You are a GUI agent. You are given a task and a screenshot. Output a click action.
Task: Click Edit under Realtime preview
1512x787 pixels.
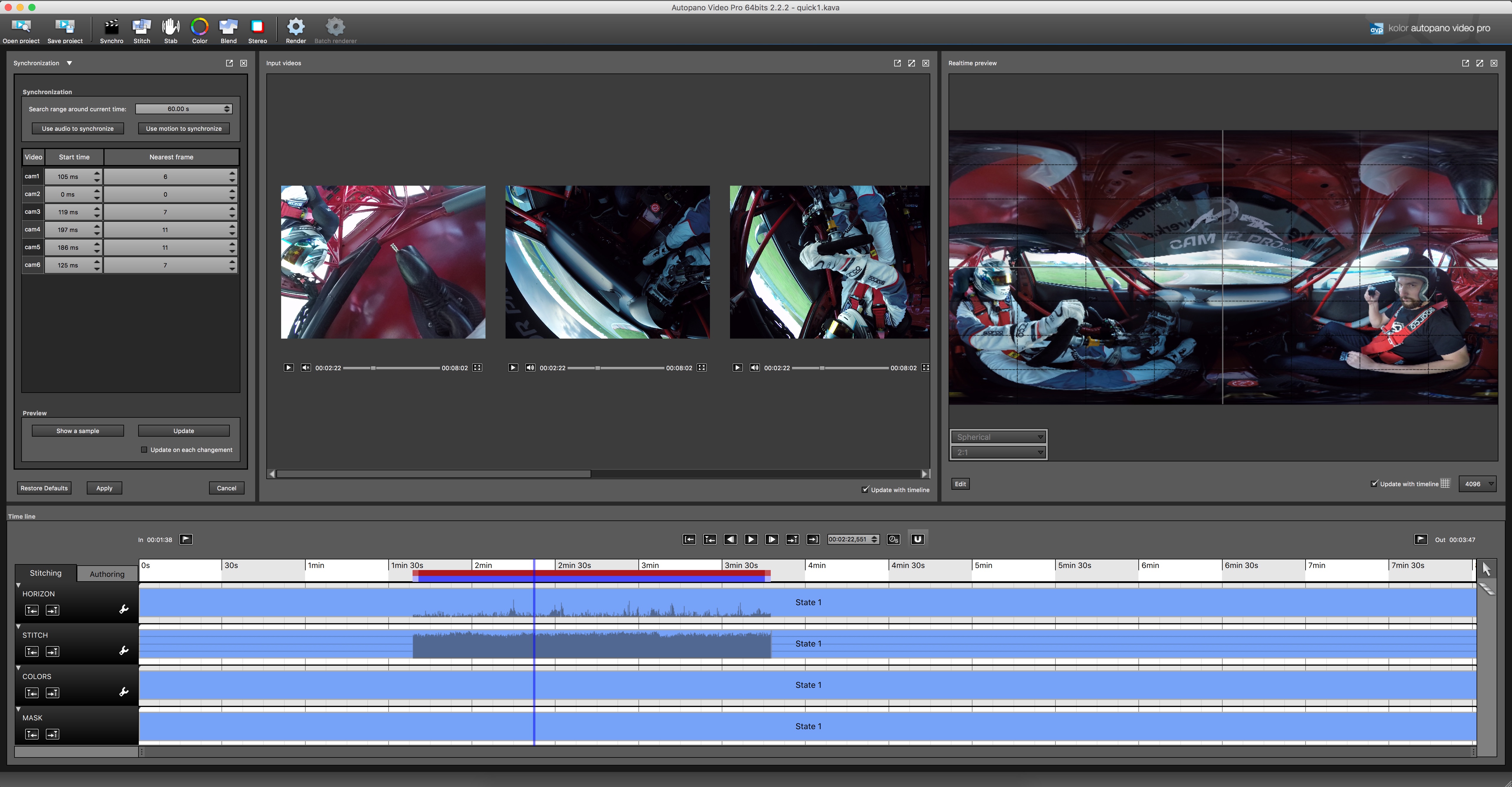[x=960, y=484]
